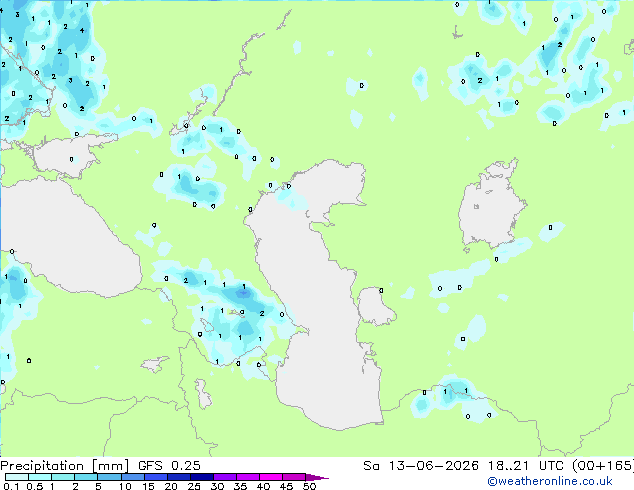The image size is (634, 490).
Task: Click the '(00+165)' forecast offset text
Action: click(x=603, y=466)
